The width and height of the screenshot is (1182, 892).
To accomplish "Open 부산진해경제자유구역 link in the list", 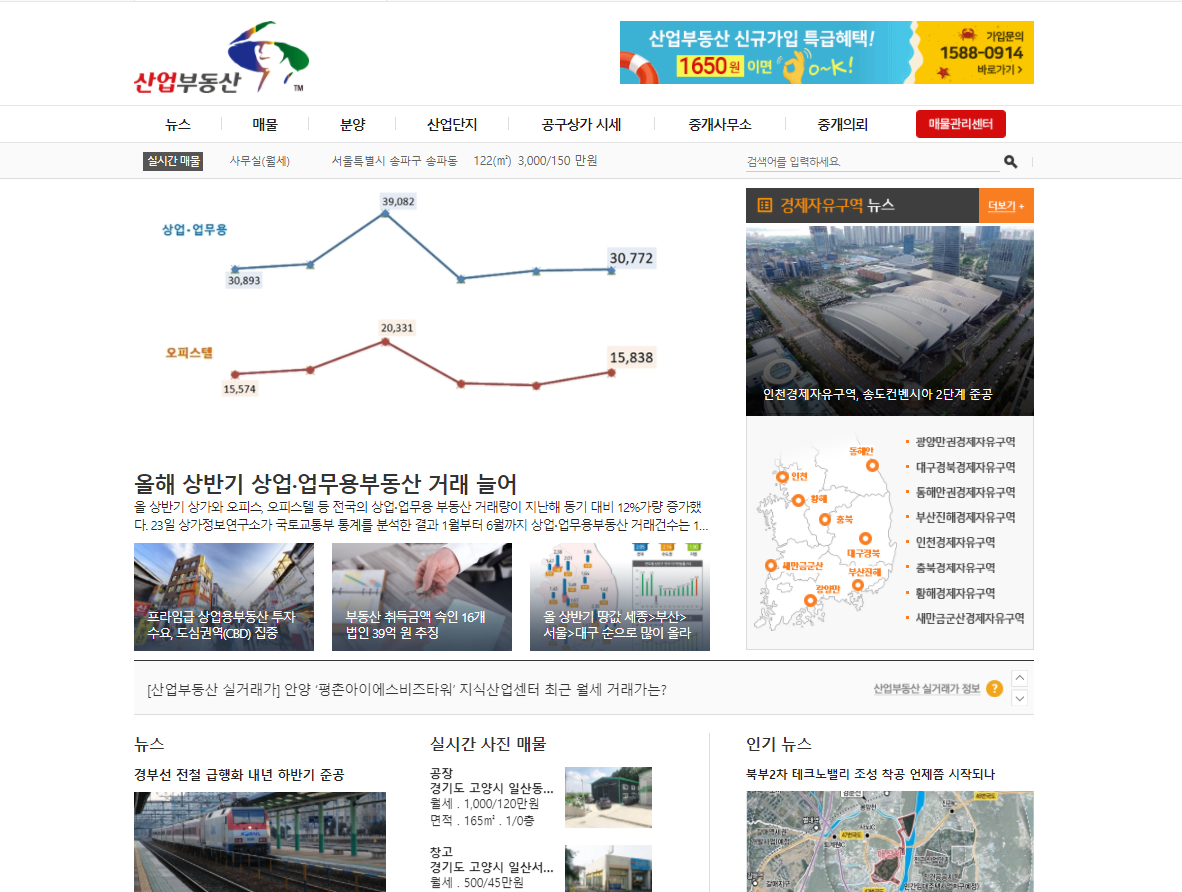I will pyautogui.click(x=965, y=517).
